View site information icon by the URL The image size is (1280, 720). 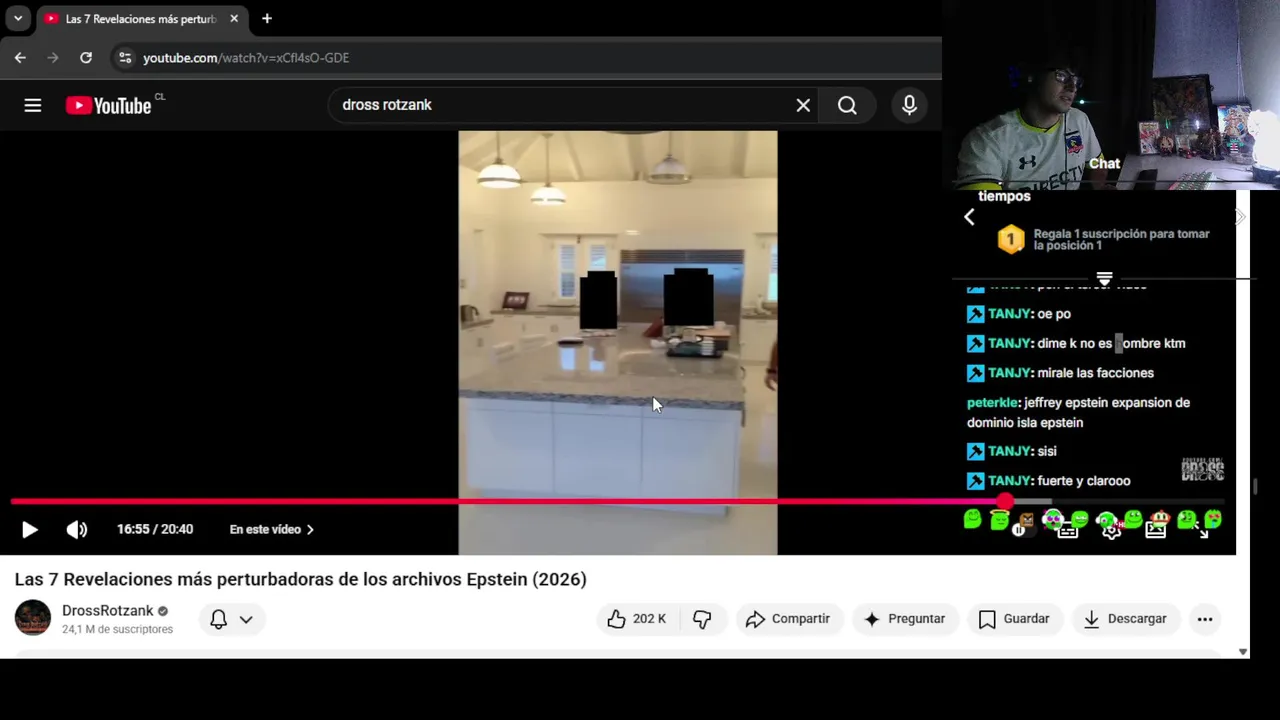pyautogui.click(x=125, y=58)
